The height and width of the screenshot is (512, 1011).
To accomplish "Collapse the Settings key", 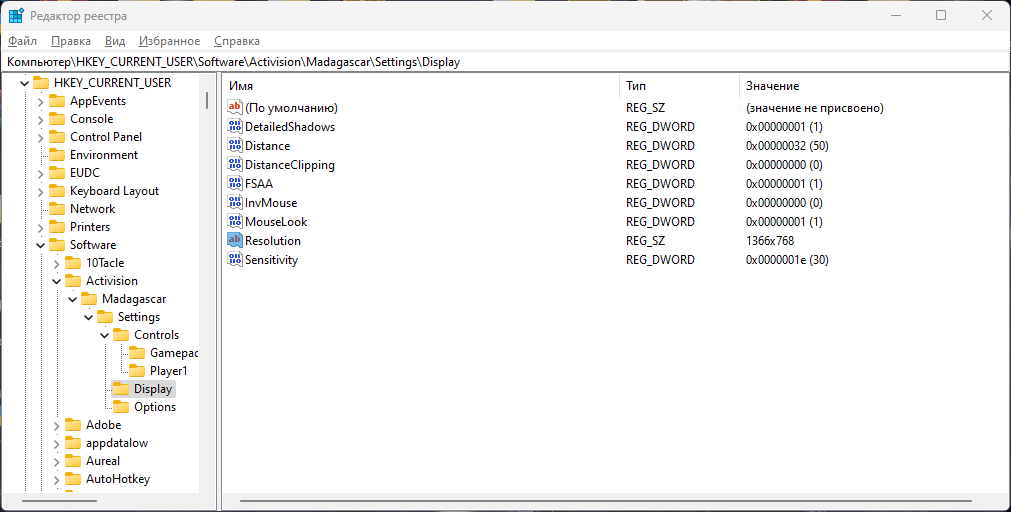I will pyautogui.click(x=88, y=317).
